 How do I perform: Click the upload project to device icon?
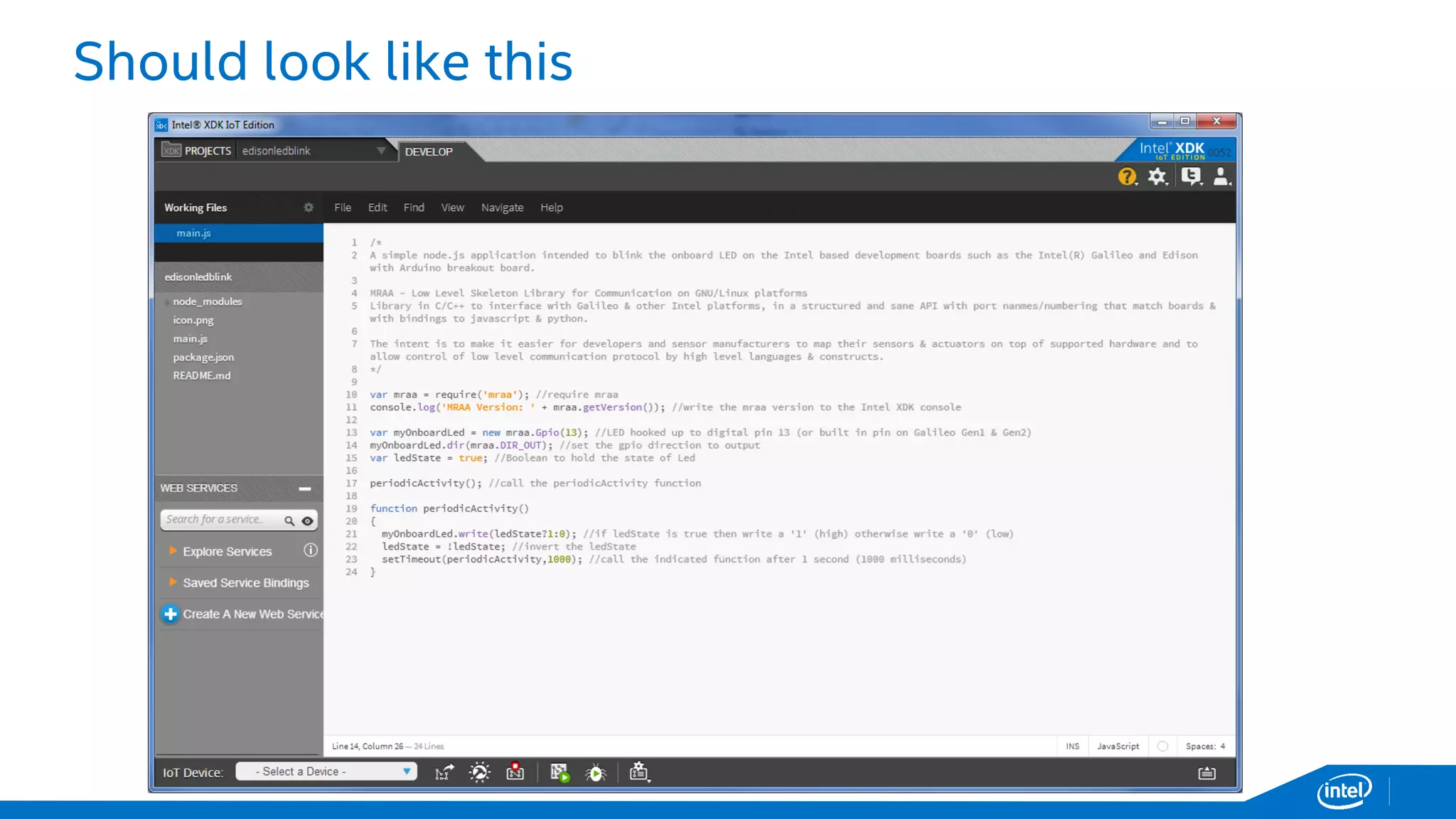[444, 772]
